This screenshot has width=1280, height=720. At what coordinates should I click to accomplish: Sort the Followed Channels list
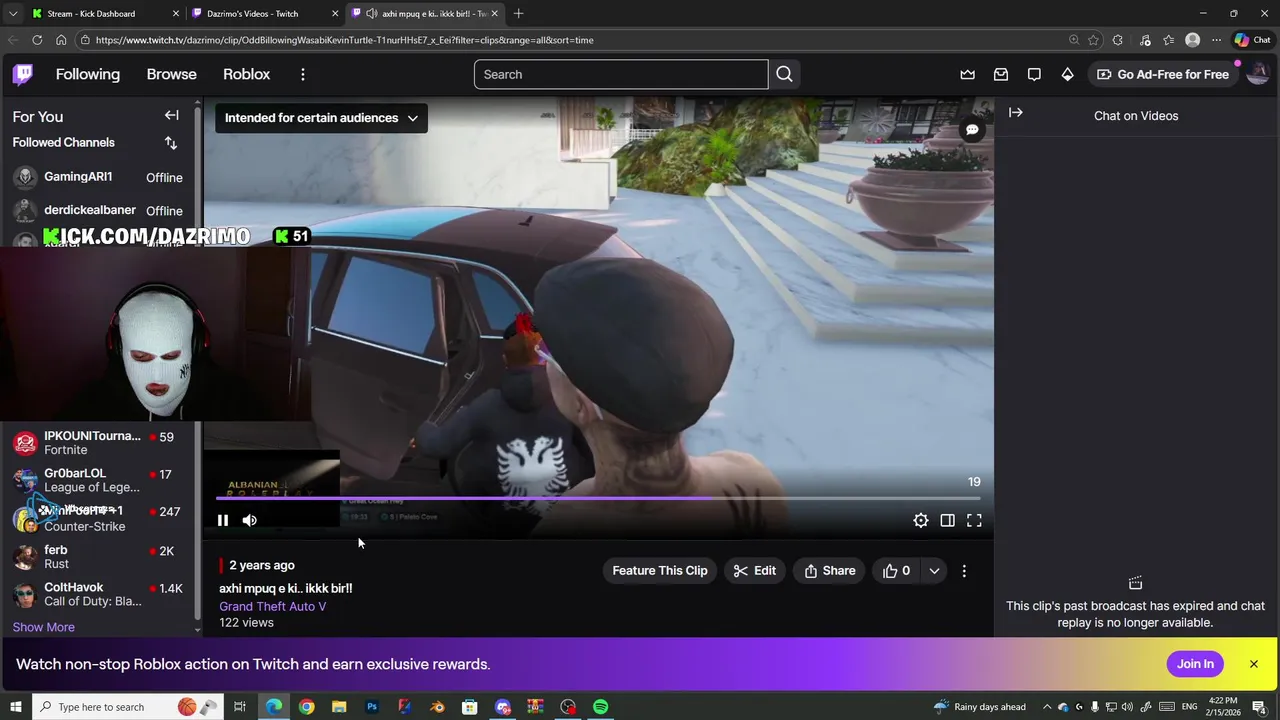[170, 143]
